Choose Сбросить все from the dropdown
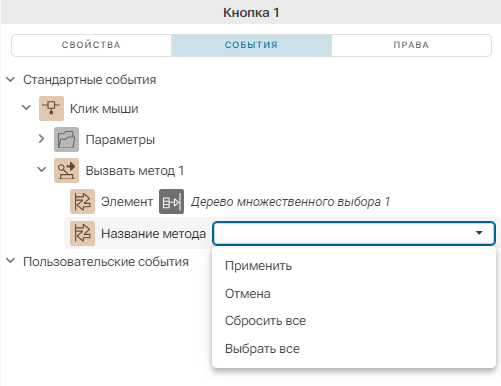501x386 pixels. 354,321
